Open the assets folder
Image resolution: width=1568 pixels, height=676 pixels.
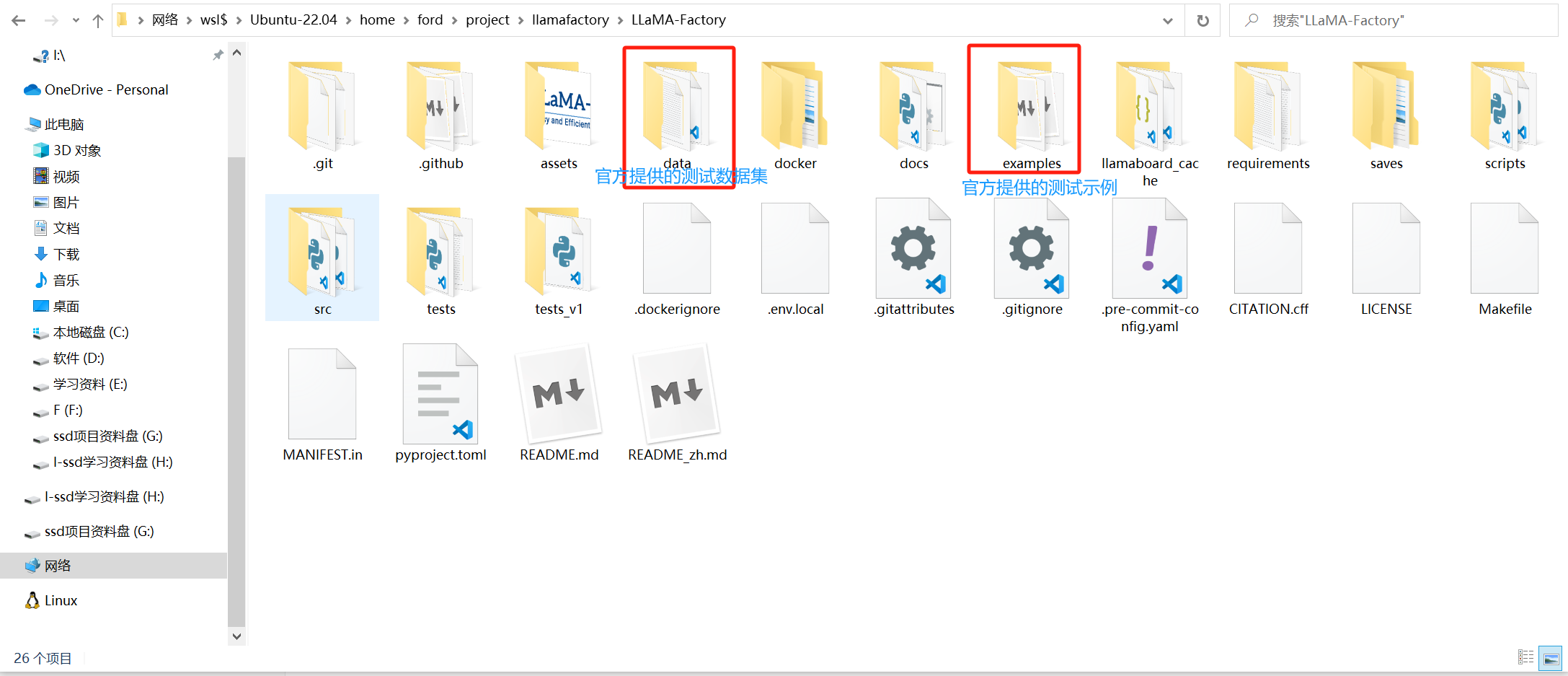pos(559,115)
